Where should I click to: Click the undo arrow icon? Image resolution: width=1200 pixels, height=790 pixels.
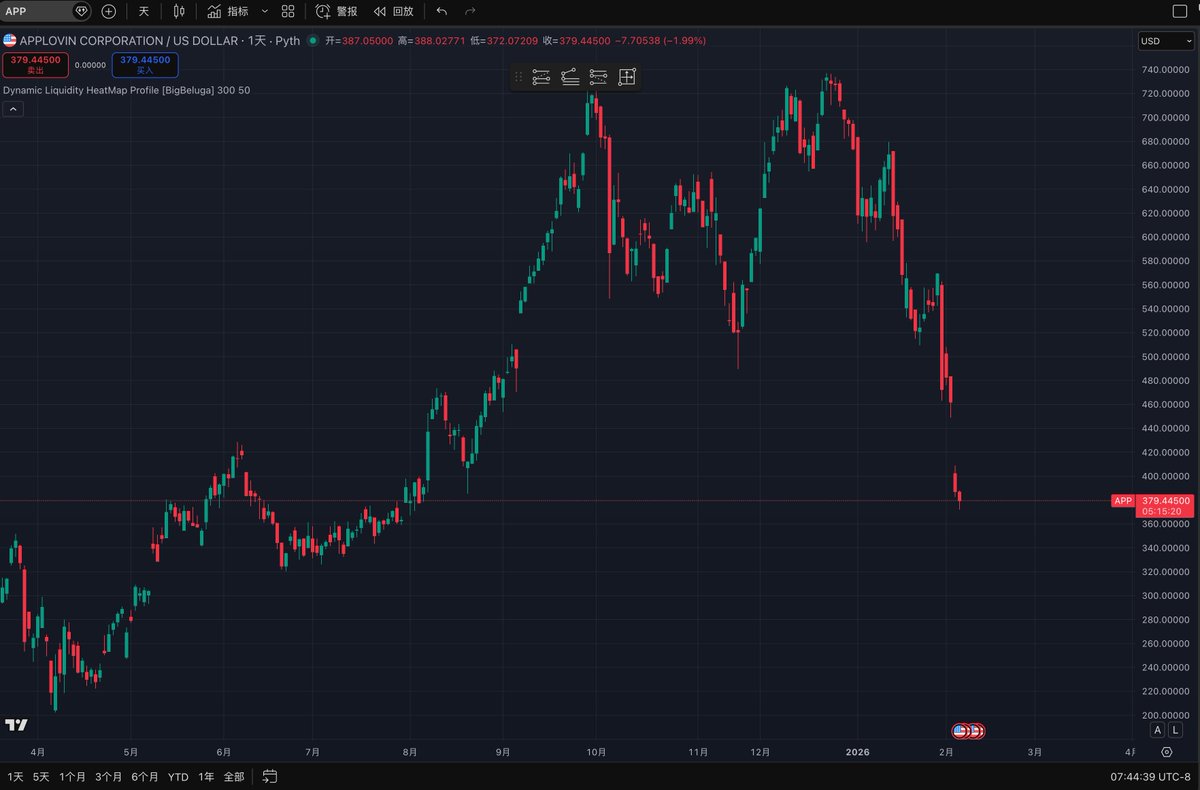tap(442, 12)
